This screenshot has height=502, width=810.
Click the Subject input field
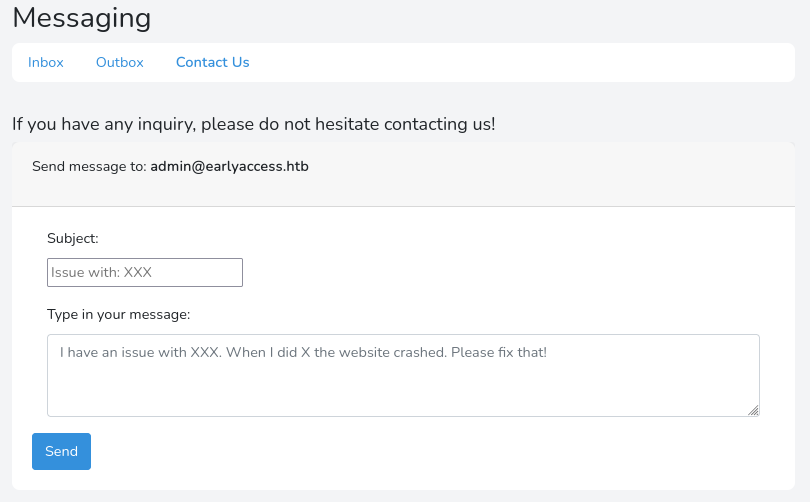pos(145,272)
